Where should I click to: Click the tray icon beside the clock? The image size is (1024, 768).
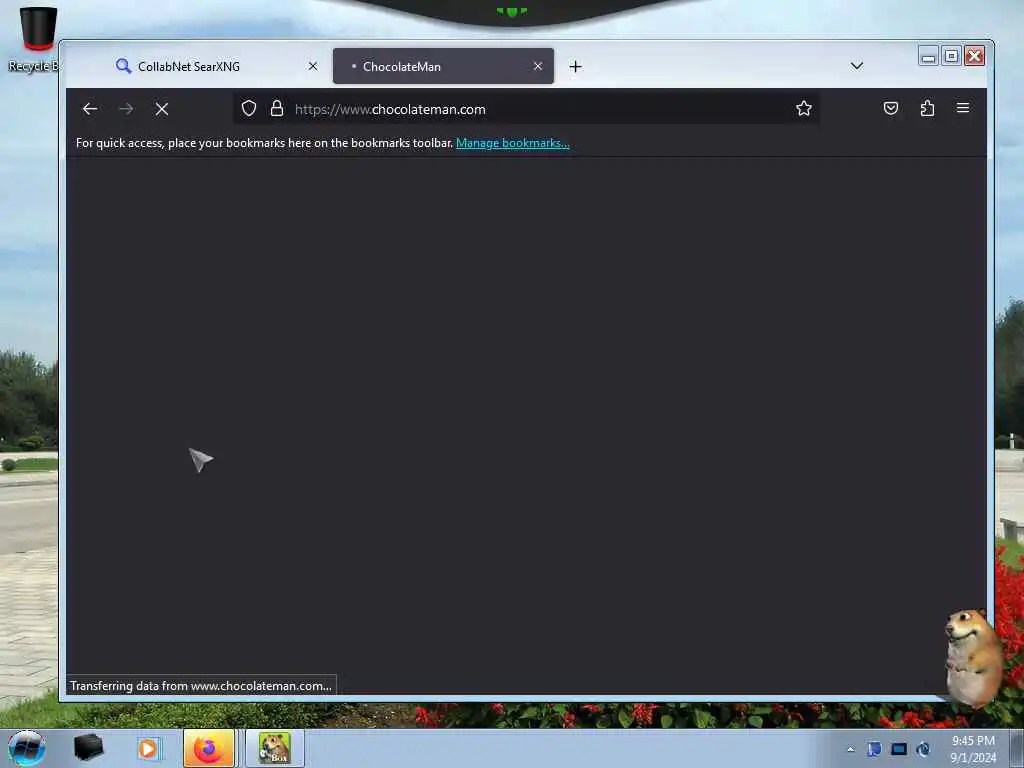pos(923,749)
